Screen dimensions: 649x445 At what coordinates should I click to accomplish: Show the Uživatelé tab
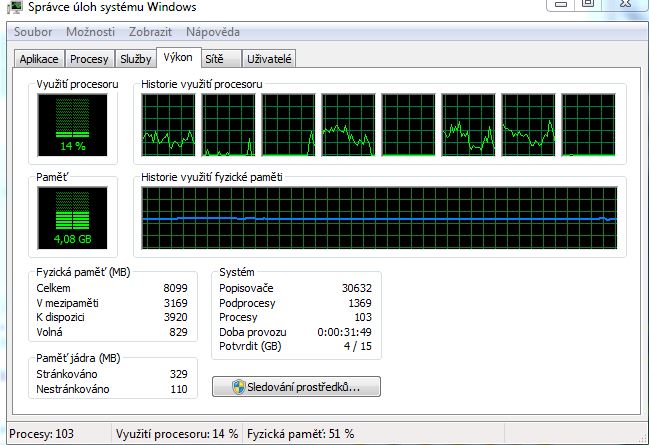pos(267,59)
